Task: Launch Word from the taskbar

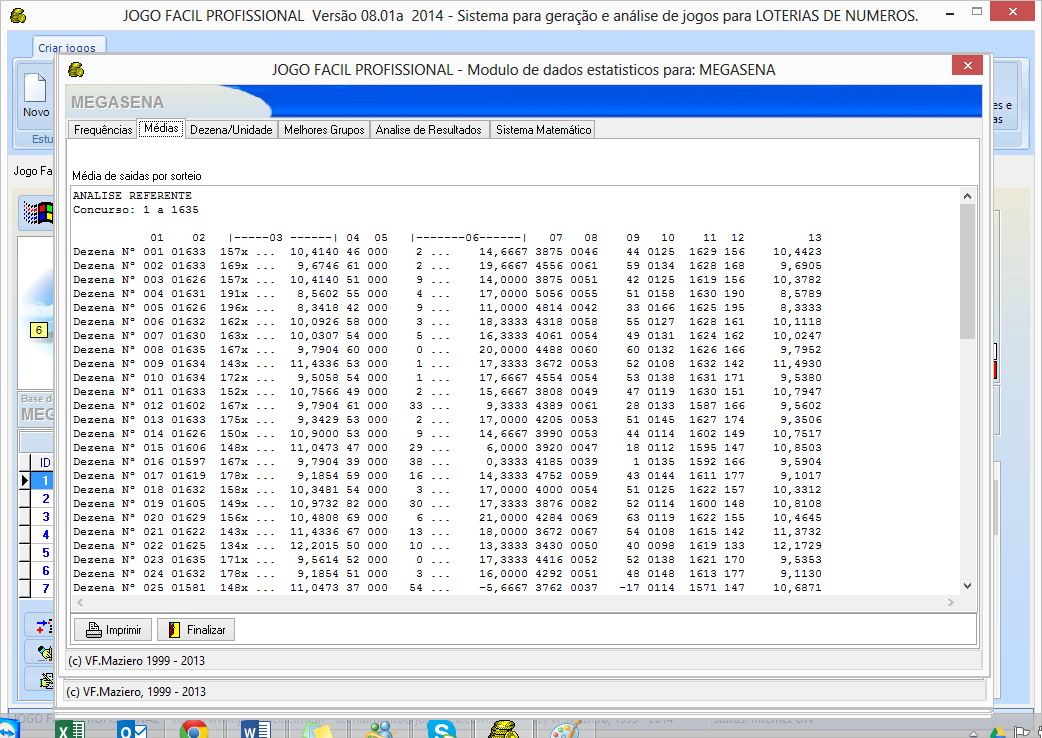Action: (255, 729)
